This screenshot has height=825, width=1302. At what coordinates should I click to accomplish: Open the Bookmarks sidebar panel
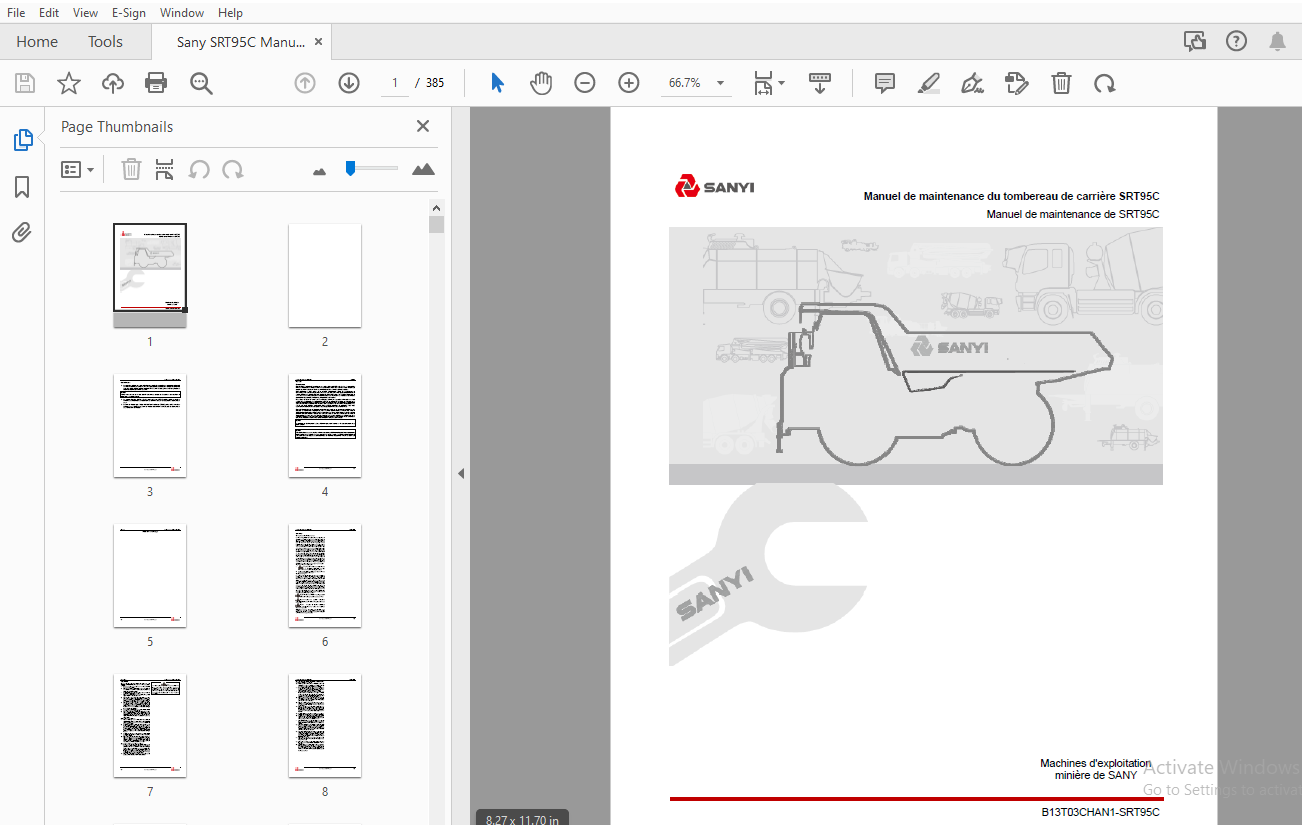[22, 187]
